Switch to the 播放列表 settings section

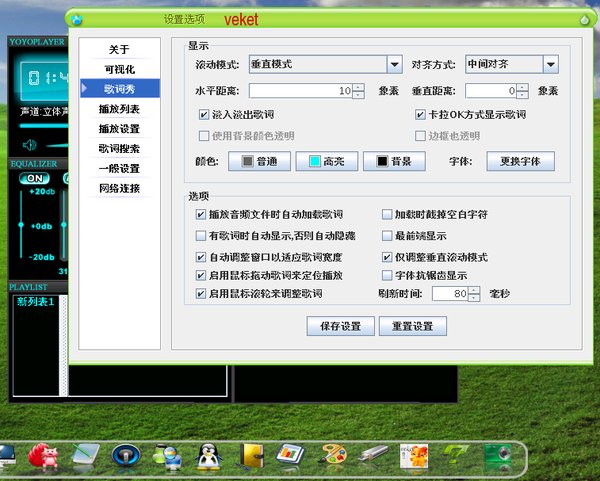click(119, 108)
